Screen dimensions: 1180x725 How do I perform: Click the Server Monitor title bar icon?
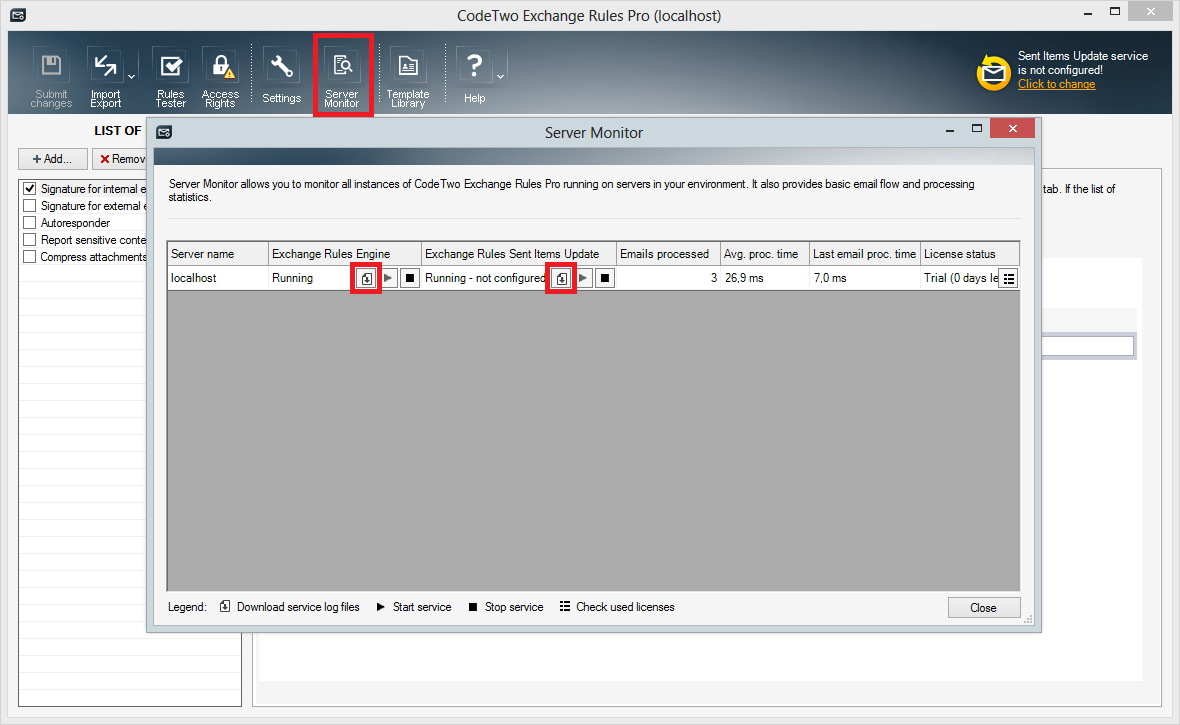point(164,133)
